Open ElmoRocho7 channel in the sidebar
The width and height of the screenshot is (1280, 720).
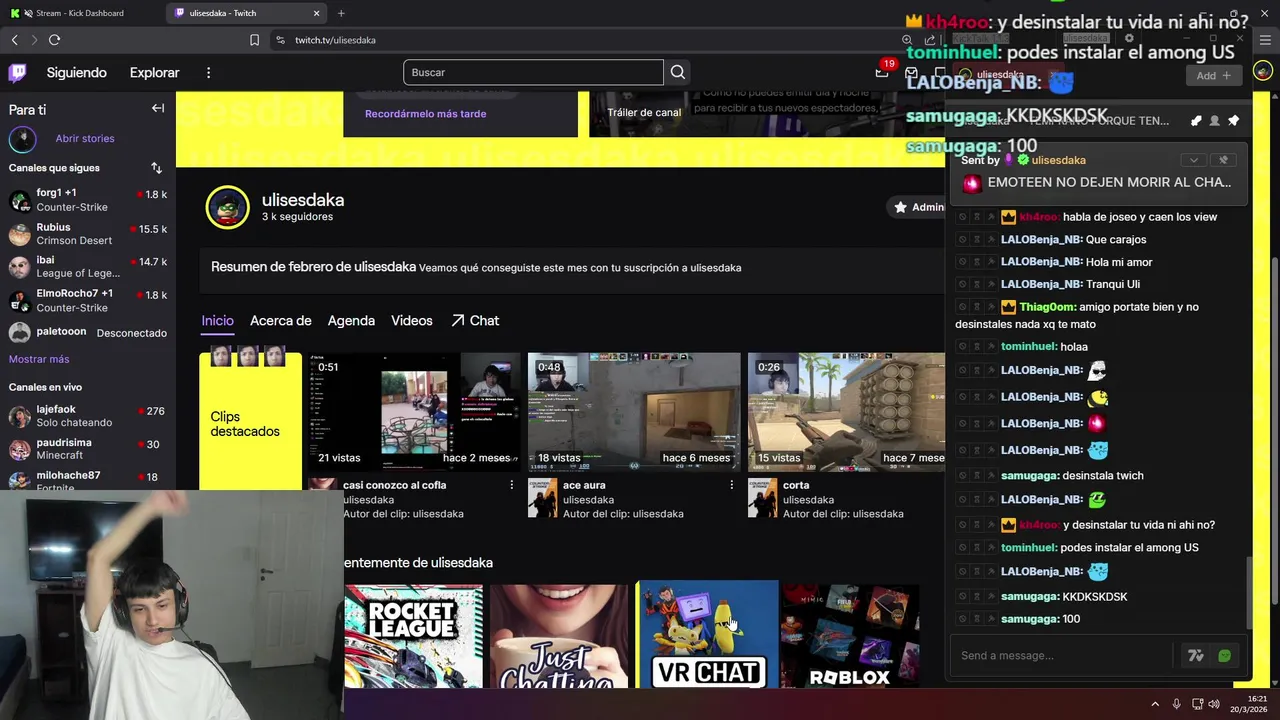point(88,300)
